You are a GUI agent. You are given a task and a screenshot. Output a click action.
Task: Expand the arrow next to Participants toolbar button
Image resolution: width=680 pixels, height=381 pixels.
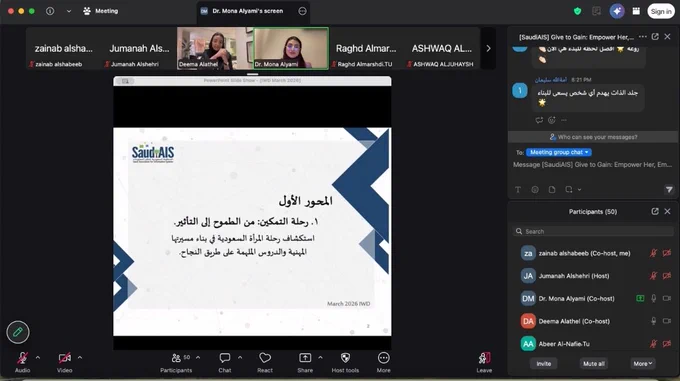[198, 358]
